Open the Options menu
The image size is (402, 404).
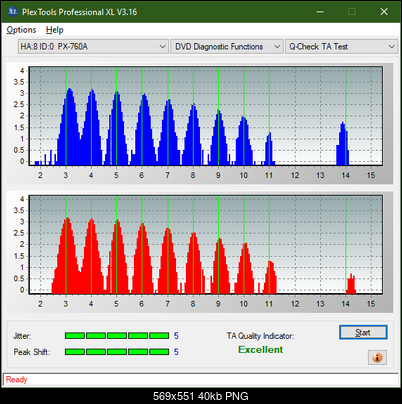[x=21, y=30]
